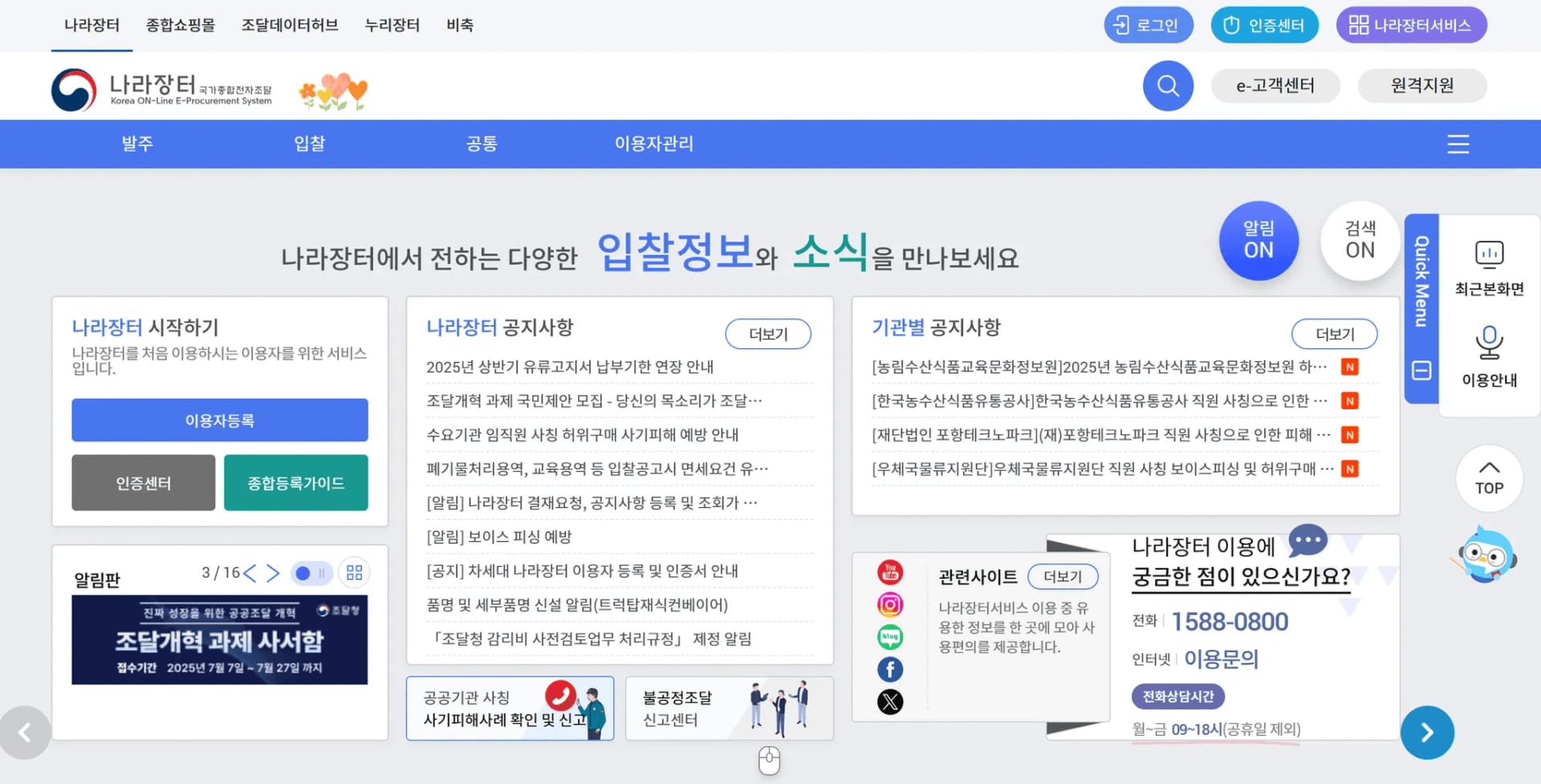
Task: Pause the 알림판 banner slideshow
Action: (322, 573)
